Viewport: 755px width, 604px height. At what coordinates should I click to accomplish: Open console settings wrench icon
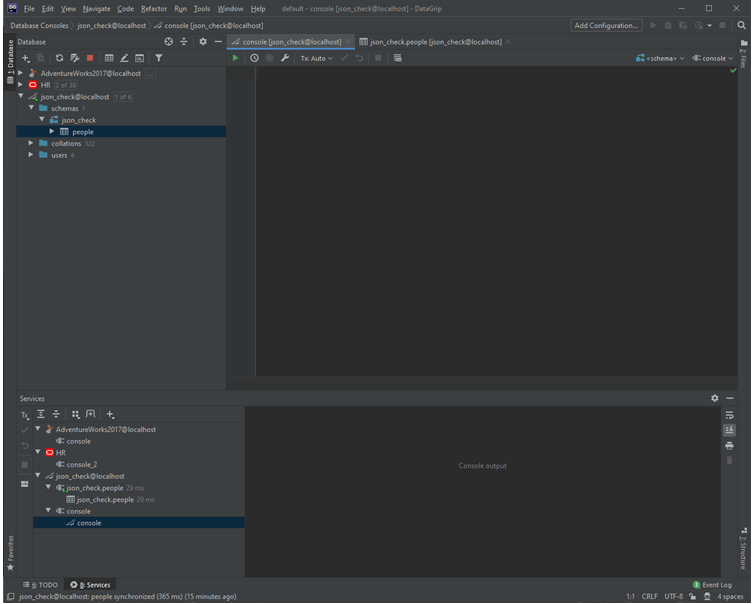point(285,58)
